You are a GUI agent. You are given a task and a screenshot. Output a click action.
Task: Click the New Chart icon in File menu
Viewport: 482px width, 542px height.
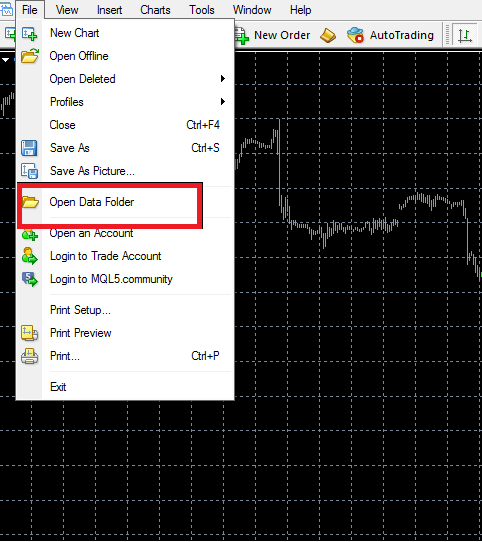click(x=29, y=34)
